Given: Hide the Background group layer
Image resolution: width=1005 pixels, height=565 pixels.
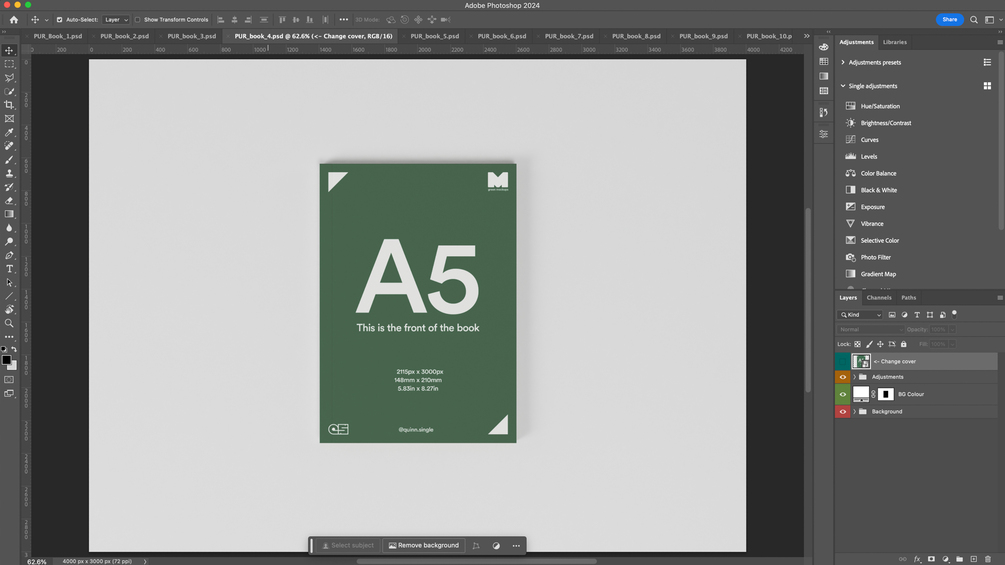Looking at the screenshot, I should [843, 411].
